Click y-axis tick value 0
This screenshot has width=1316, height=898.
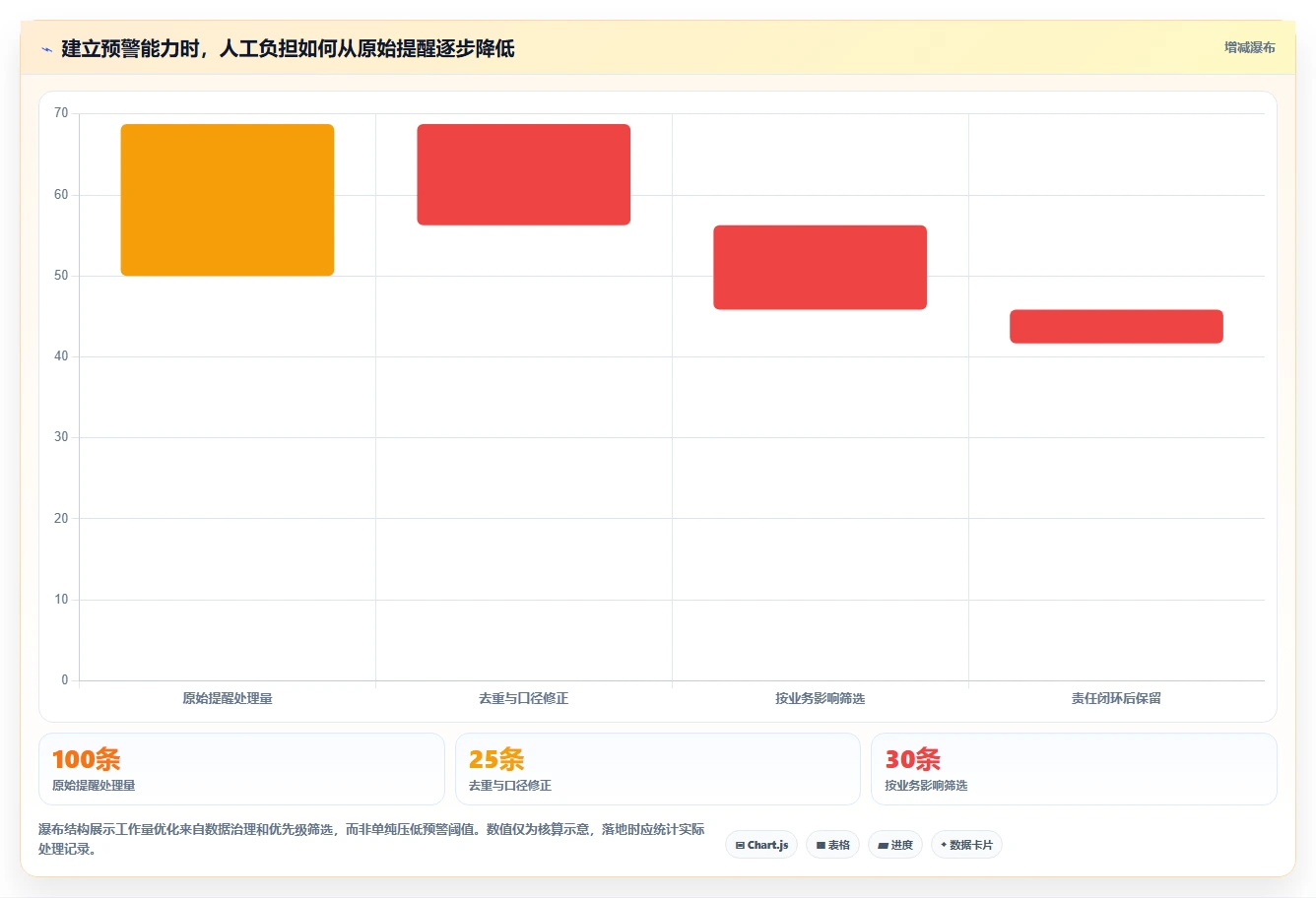tap(65, 680)
